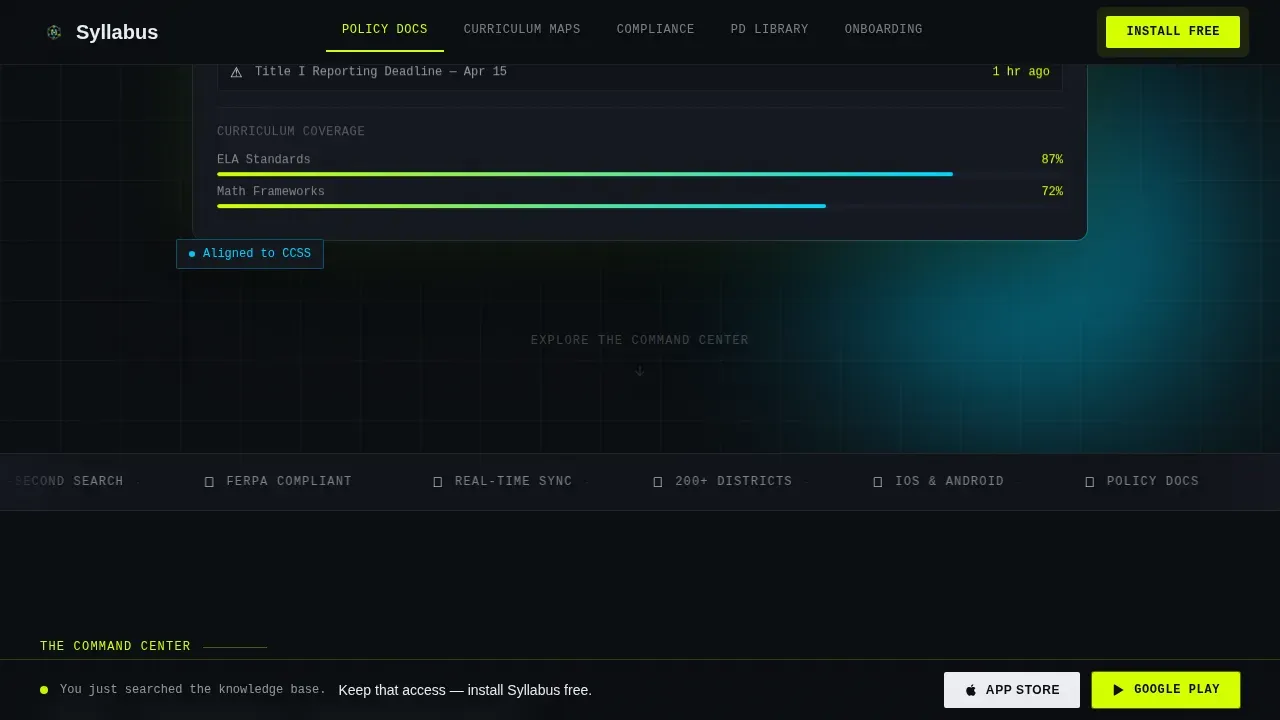This screenshot has width=1280, height=720.
Task: Click the icon beside iOS & Android
Action: click(877, 482)
